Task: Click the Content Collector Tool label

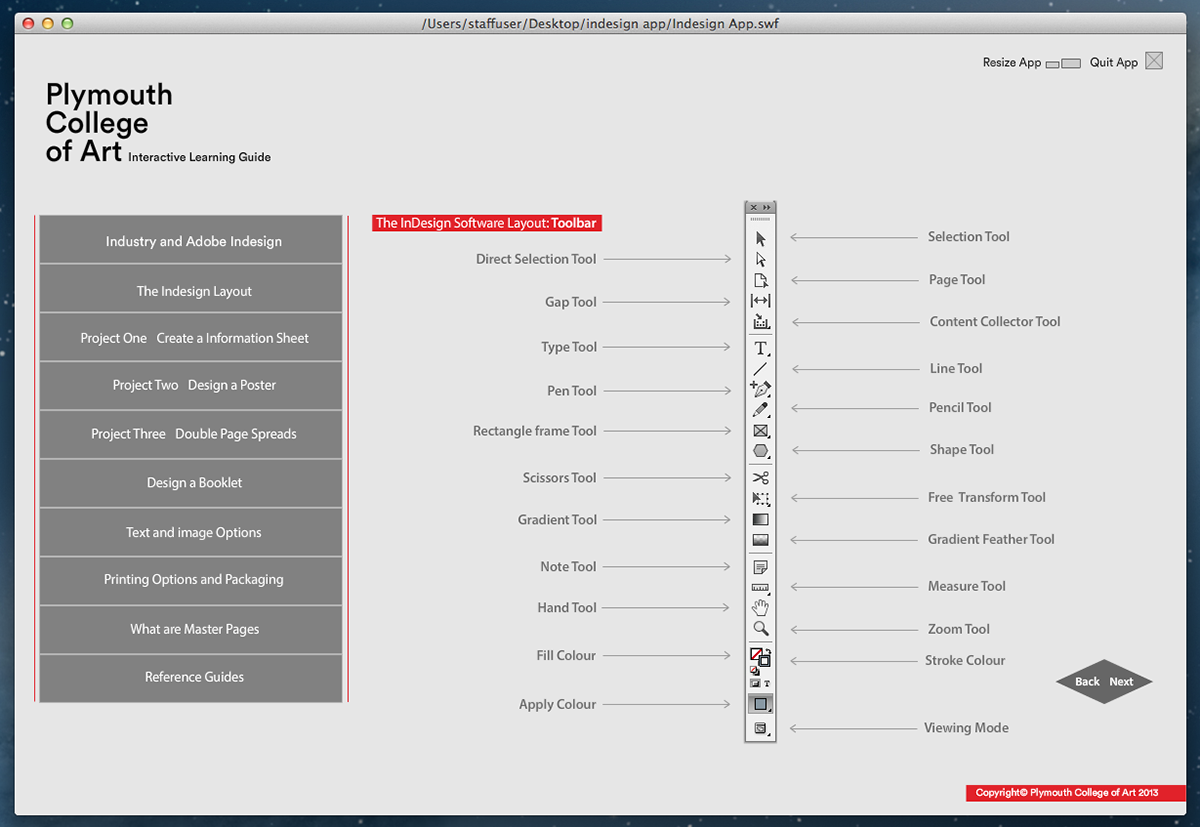Action: tap(995, 322)
